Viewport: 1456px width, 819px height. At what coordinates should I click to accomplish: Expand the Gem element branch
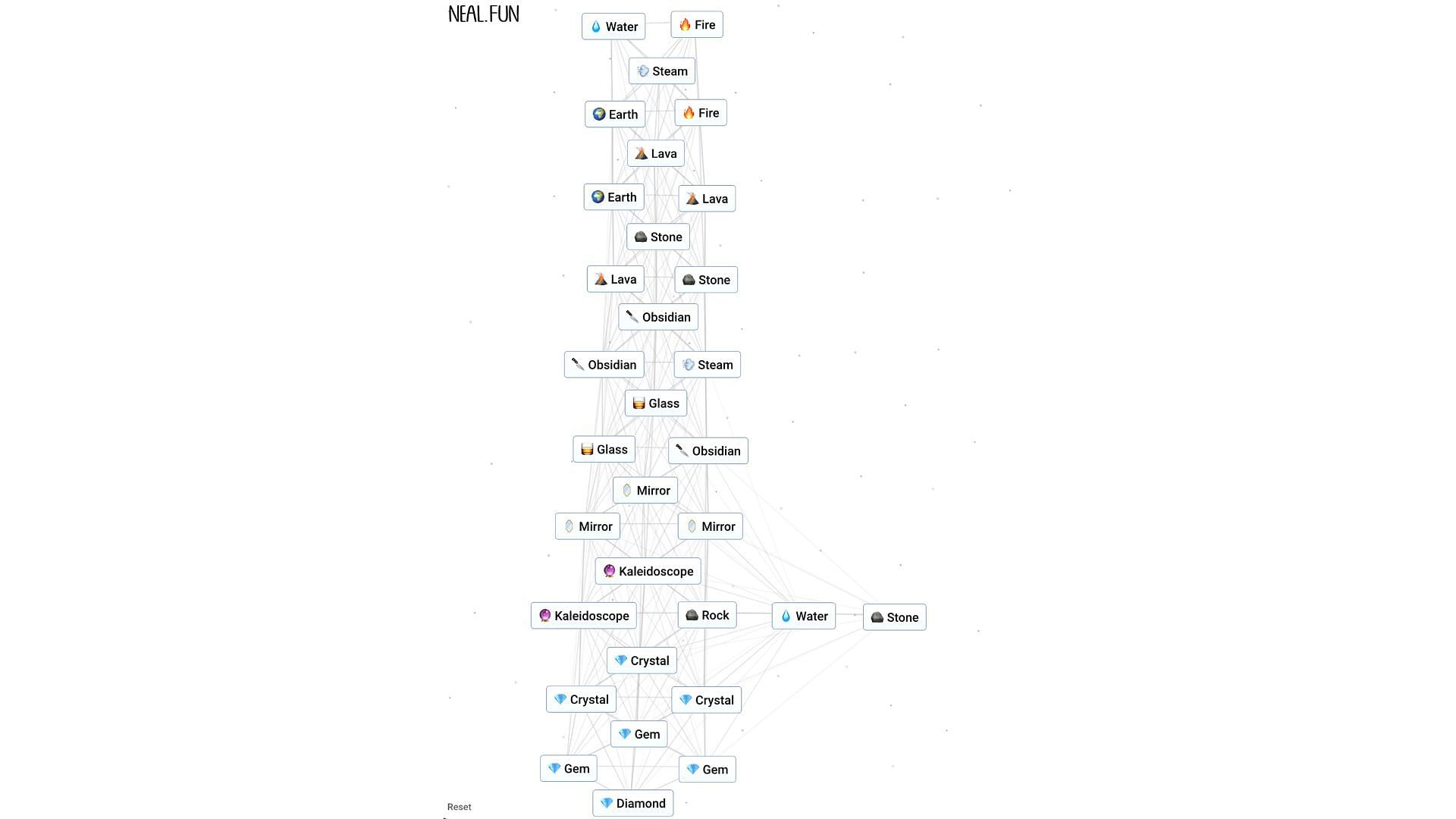638,733
